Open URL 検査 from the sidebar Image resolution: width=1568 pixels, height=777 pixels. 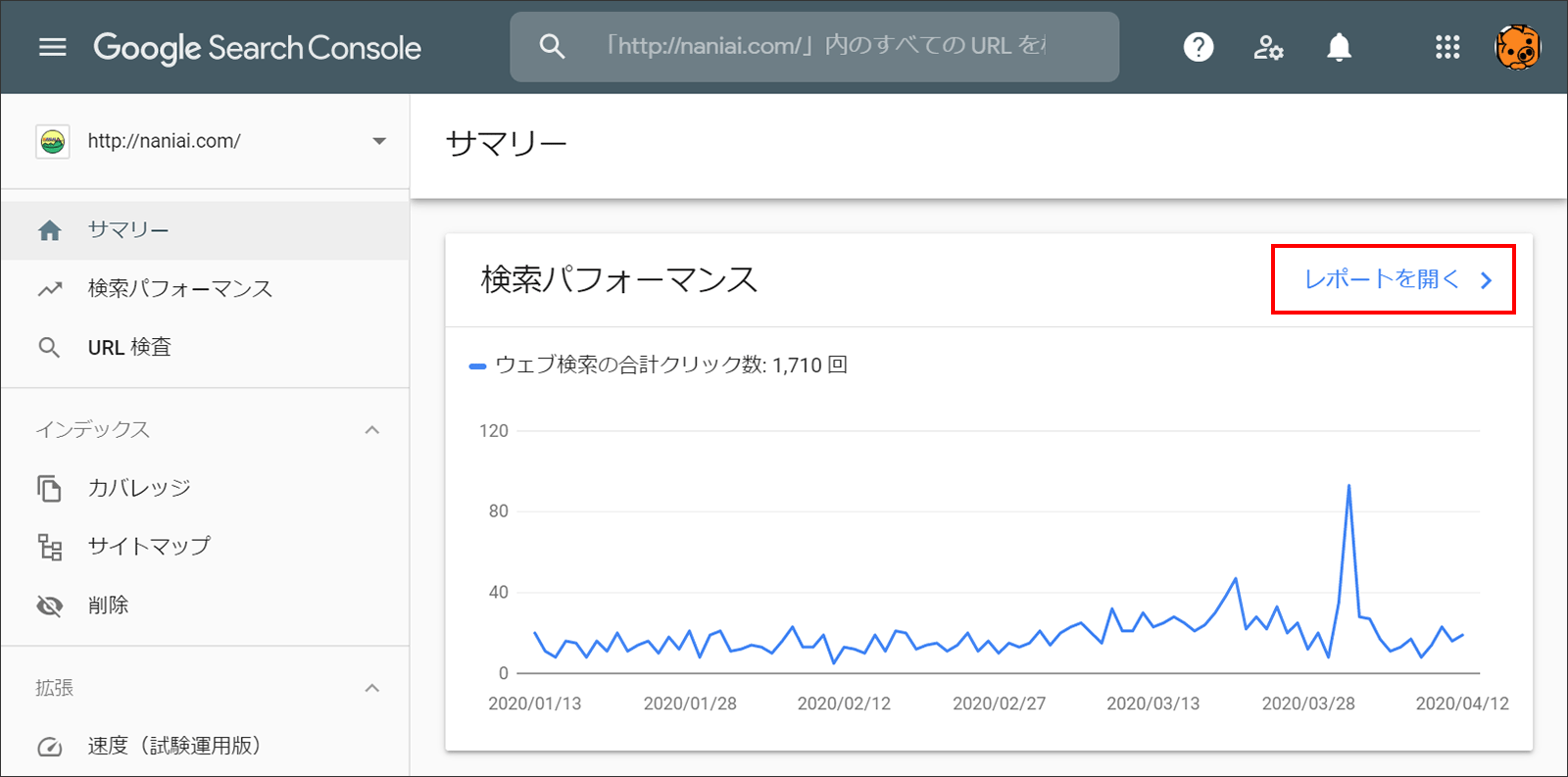[x=129, y=348]
